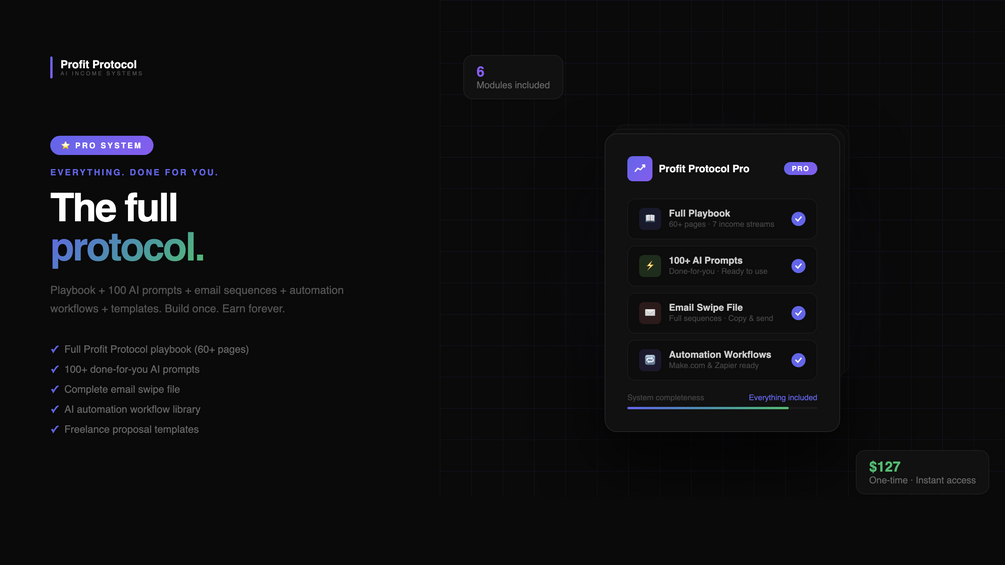Click the 'AI INCOME SYSTEMS' subtitle under logo
This screenshot has width=1005, height=565.
coord(101,74)
